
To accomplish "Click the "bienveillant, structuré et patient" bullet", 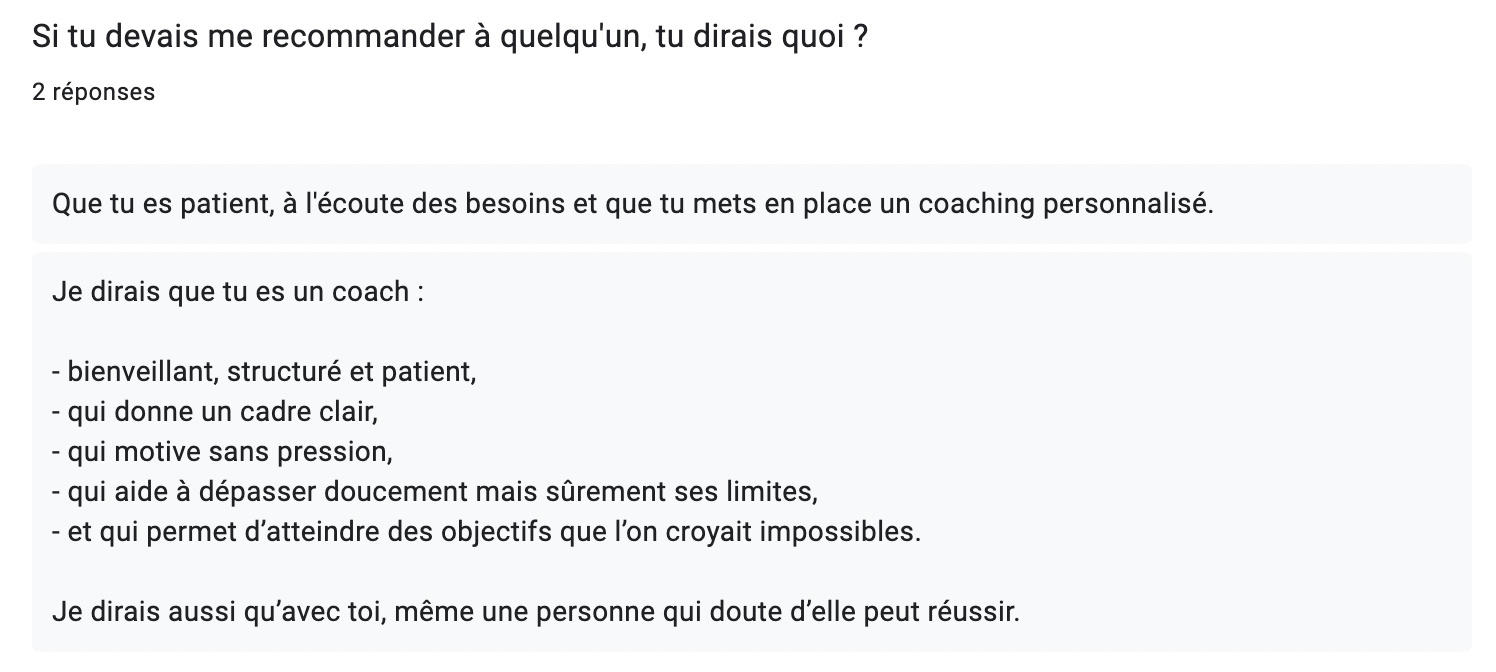I will [265, 372].
